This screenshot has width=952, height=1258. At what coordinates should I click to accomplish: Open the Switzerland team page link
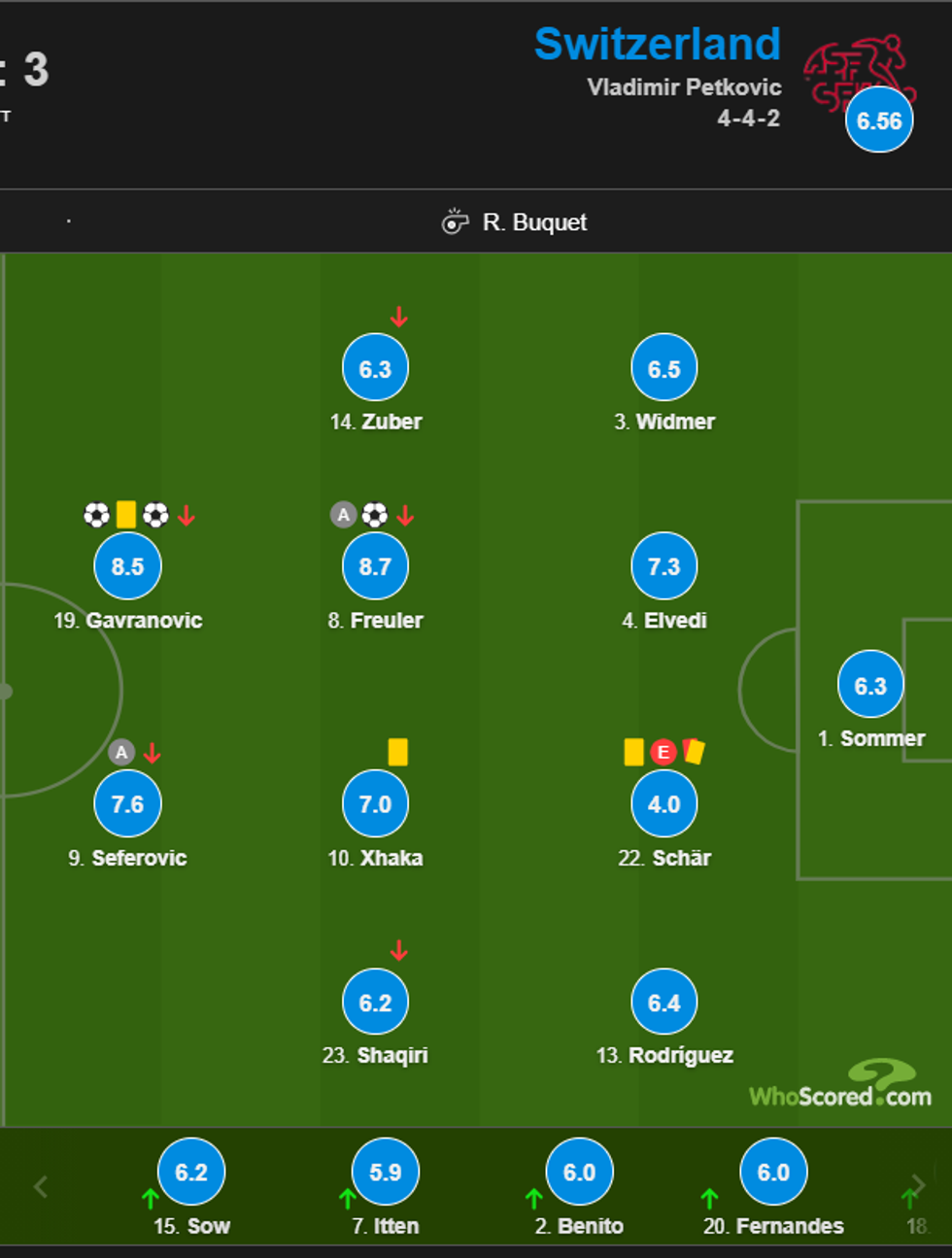pos(657,44)
